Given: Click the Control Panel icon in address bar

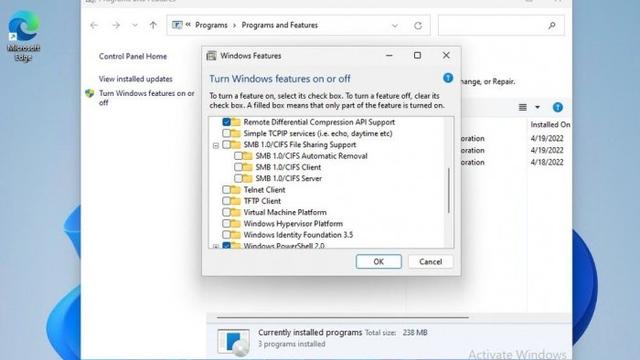Looking at the screenshot, I should pyautogui.click(x=177, y=25).
